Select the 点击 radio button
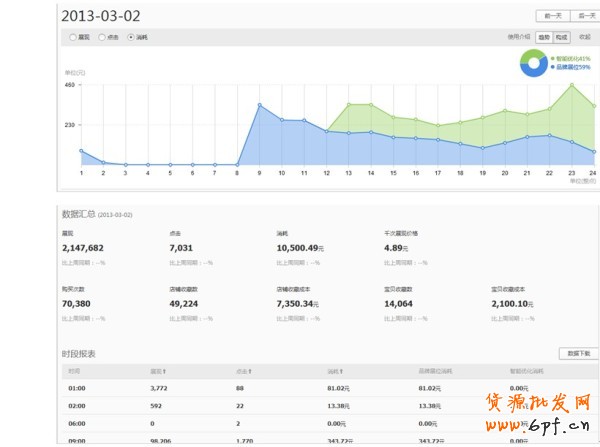This screenshot has height=447, width=600. [100, 37]
